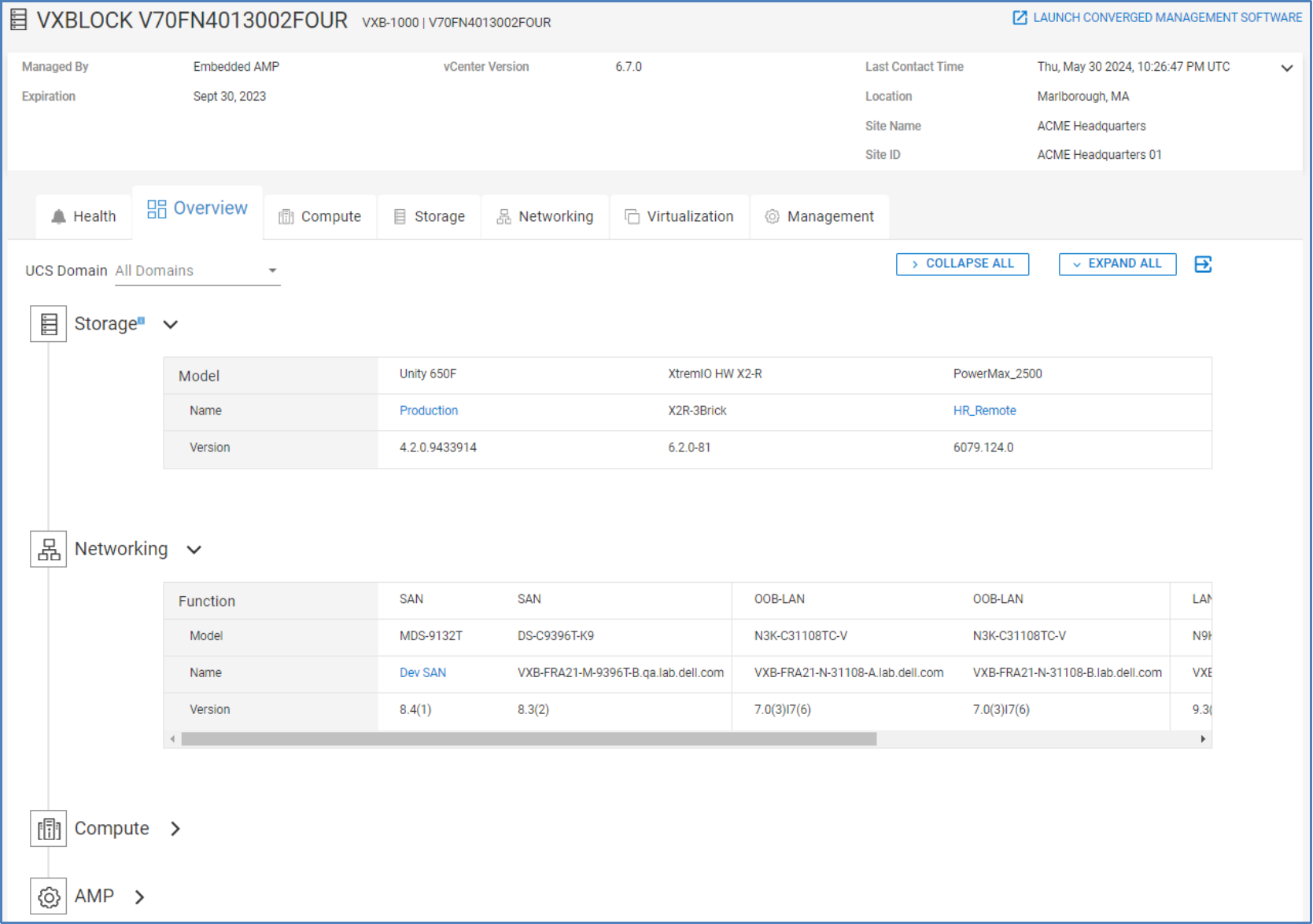
Task: Expand the AMP section chevron
Action: (x=139, y=896)
